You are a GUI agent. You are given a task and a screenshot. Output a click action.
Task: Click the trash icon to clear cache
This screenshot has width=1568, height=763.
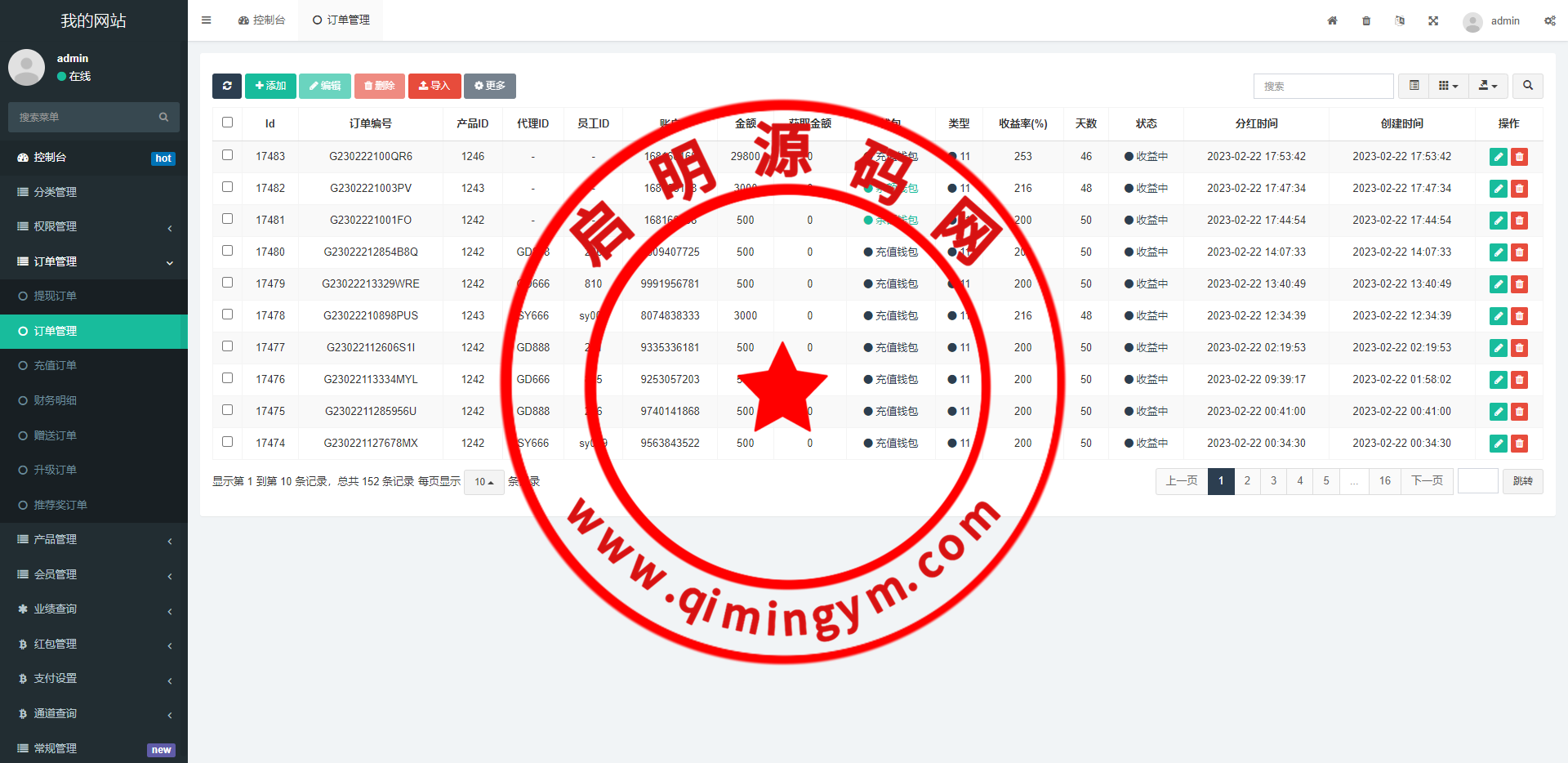pyautogui.click(x=1366, y=20)
